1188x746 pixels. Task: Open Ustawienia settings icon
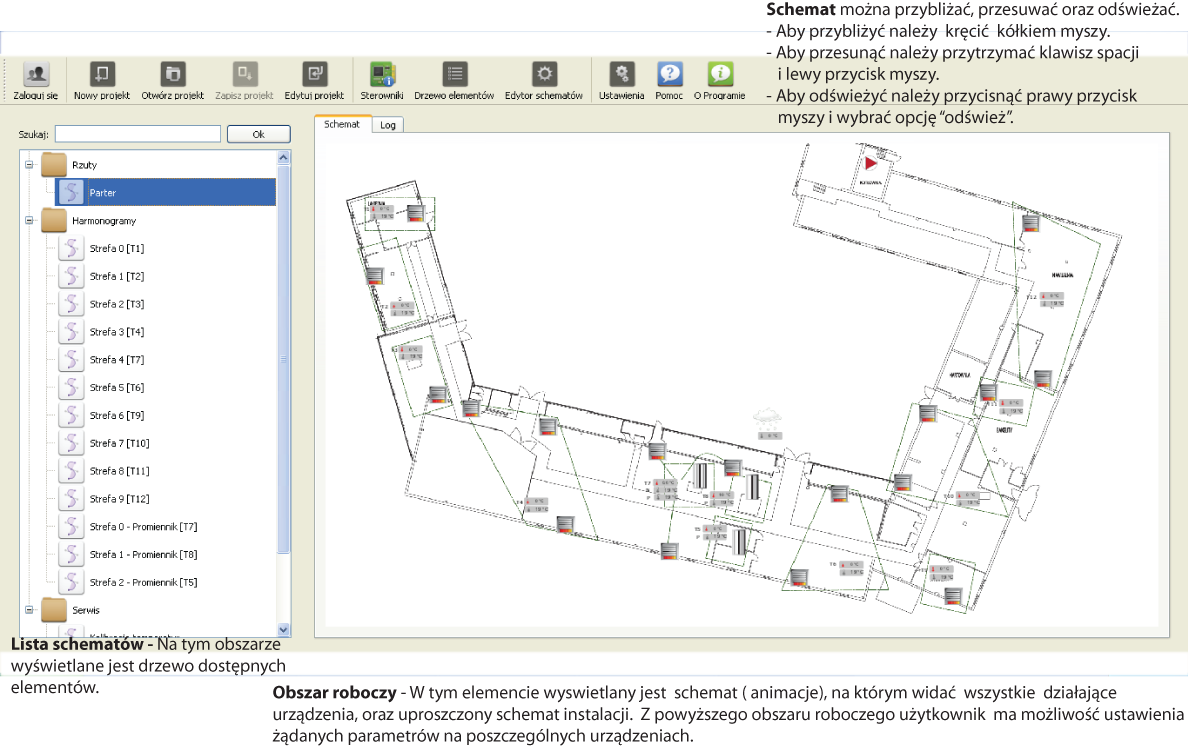point(621,74)
